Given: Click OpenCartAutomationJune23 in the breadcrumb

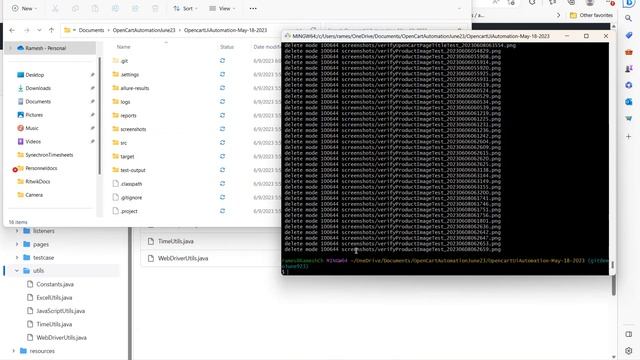Looking at the screenshot, I should pos(144,30).
